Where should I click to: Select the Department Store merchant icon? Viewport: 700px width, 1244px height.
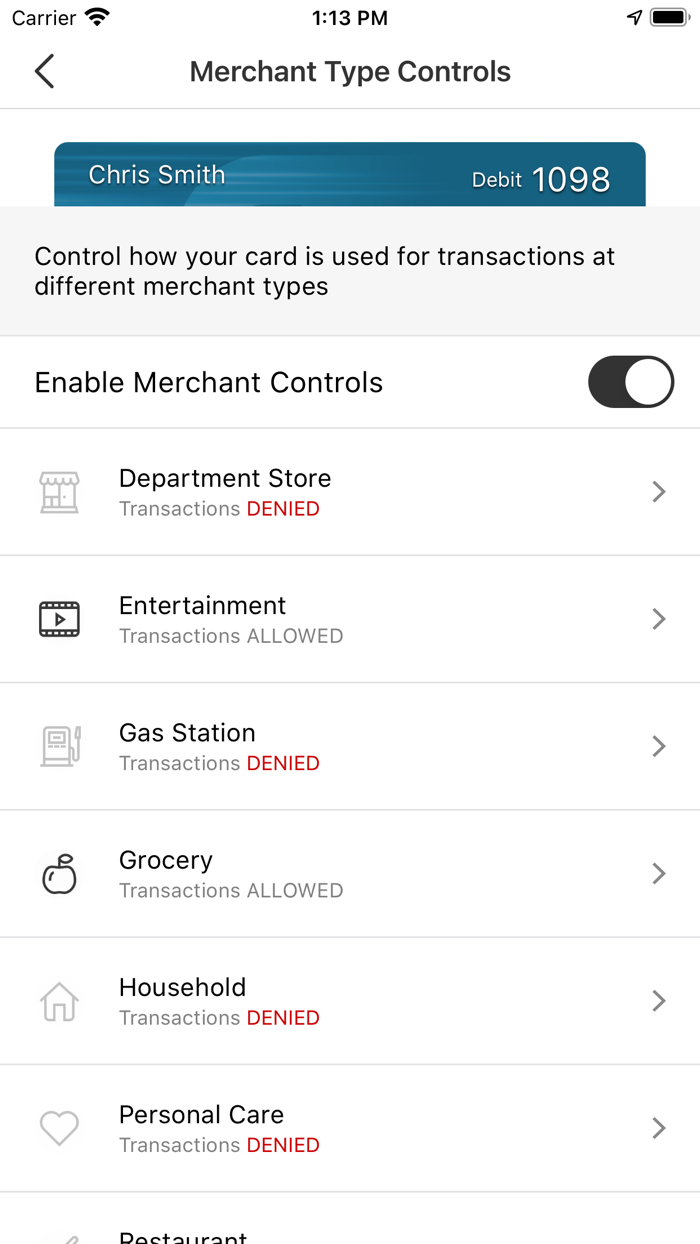coord(59,492)
